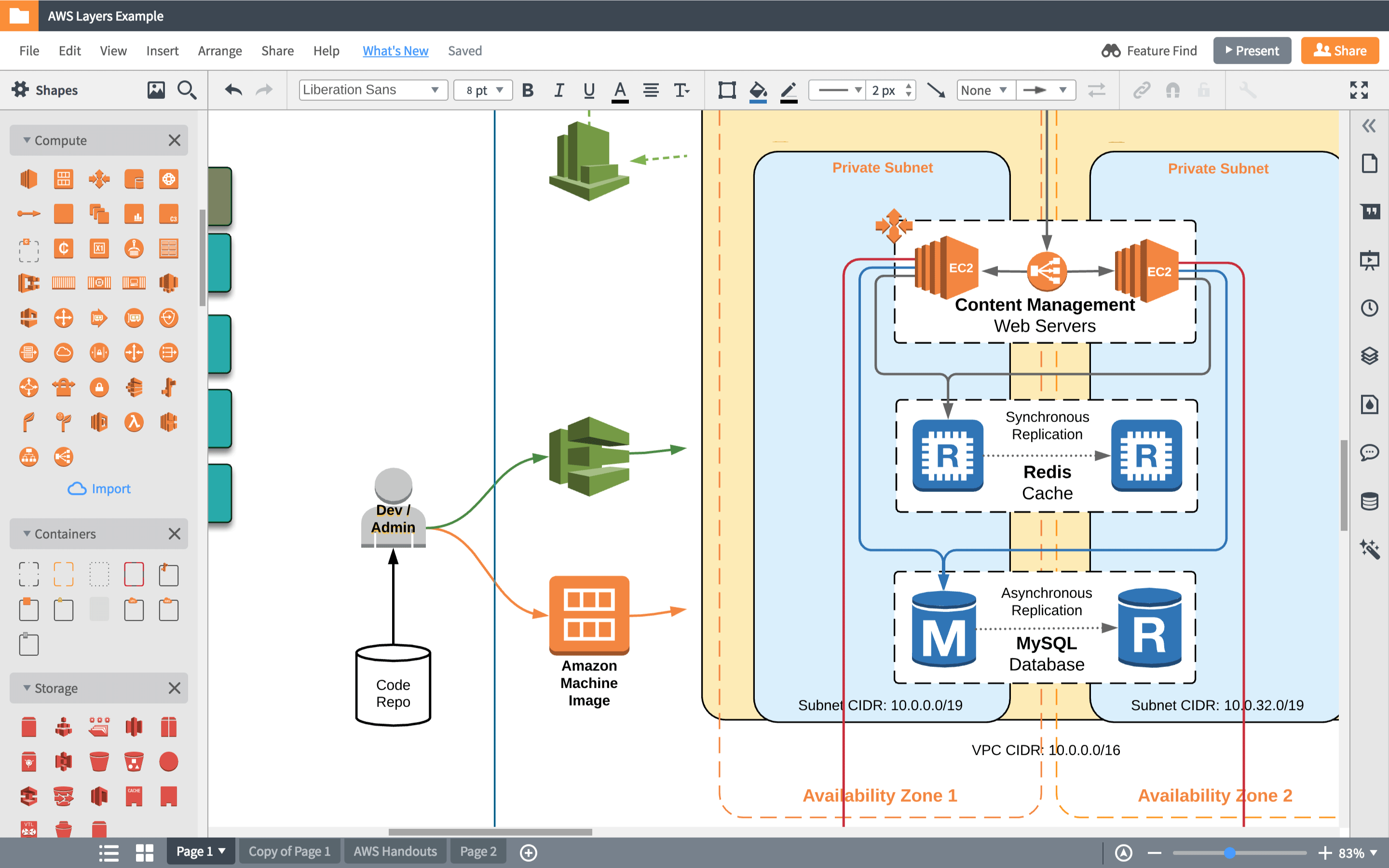The width and height of the screenshot is (1389, 868).
Task: Enable text alignment toggle
Action: coord(650,89)
